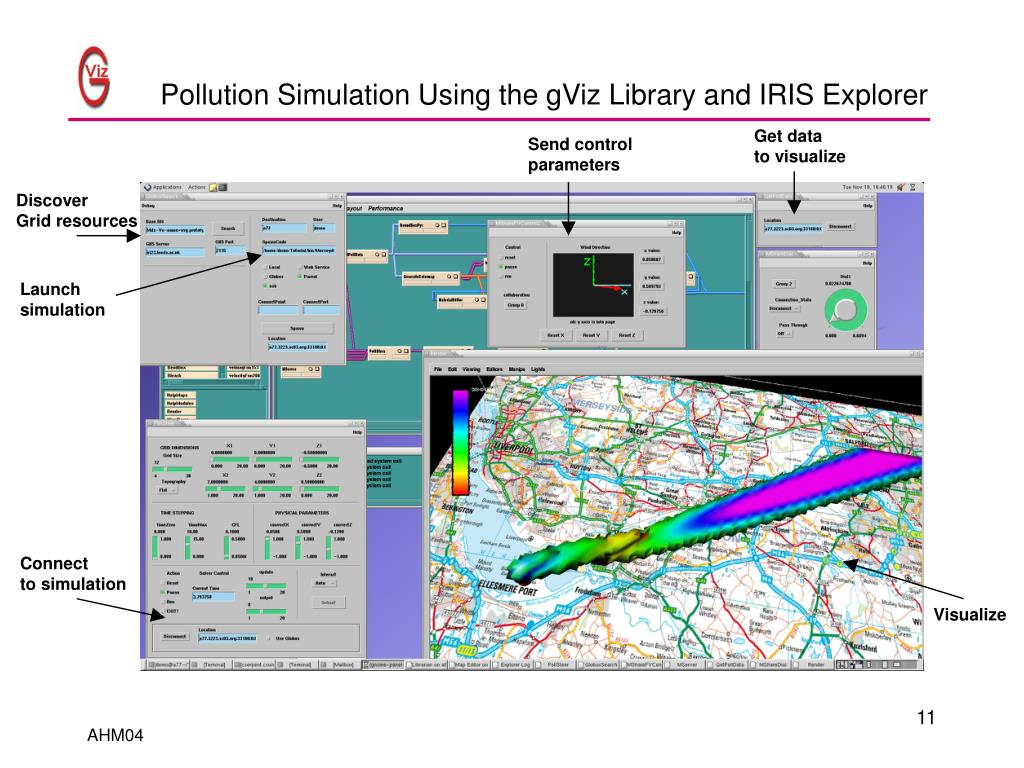The image size is (1024, 768).
Task: Open the Manips menu in Render window
Action: click(x=517, y=369)
